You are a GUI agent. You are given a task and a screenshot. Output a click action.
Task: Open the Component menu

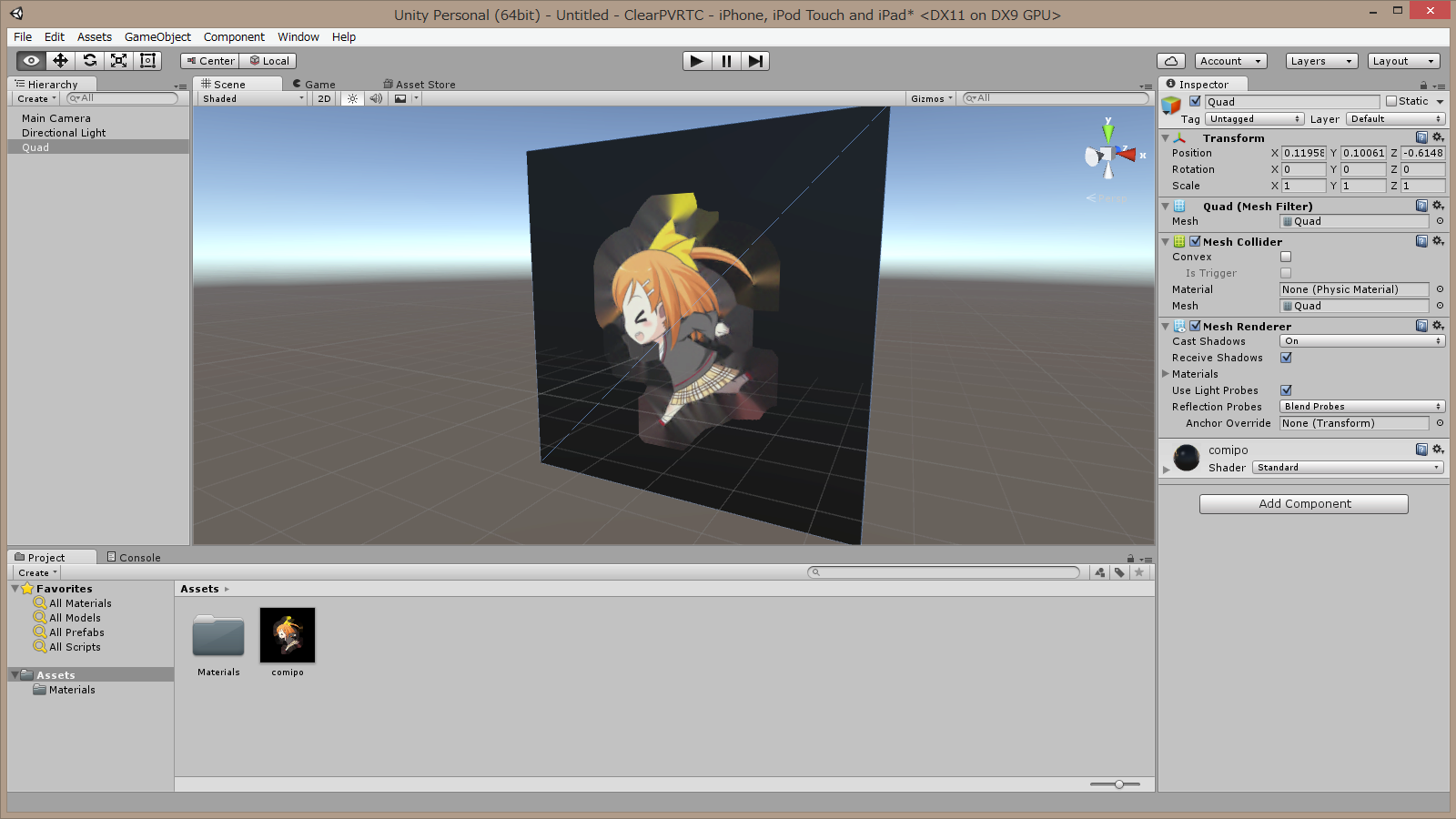pyautogui.click(x=234, y=36)
